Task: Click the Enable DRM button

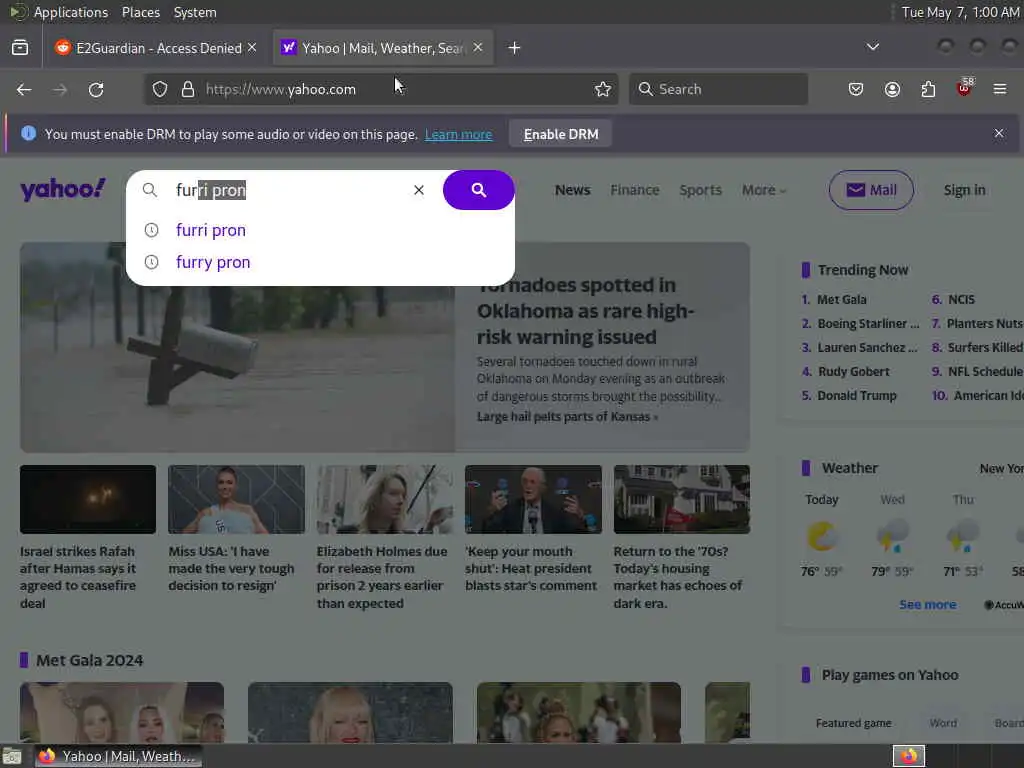Action: tap(561, 134)
